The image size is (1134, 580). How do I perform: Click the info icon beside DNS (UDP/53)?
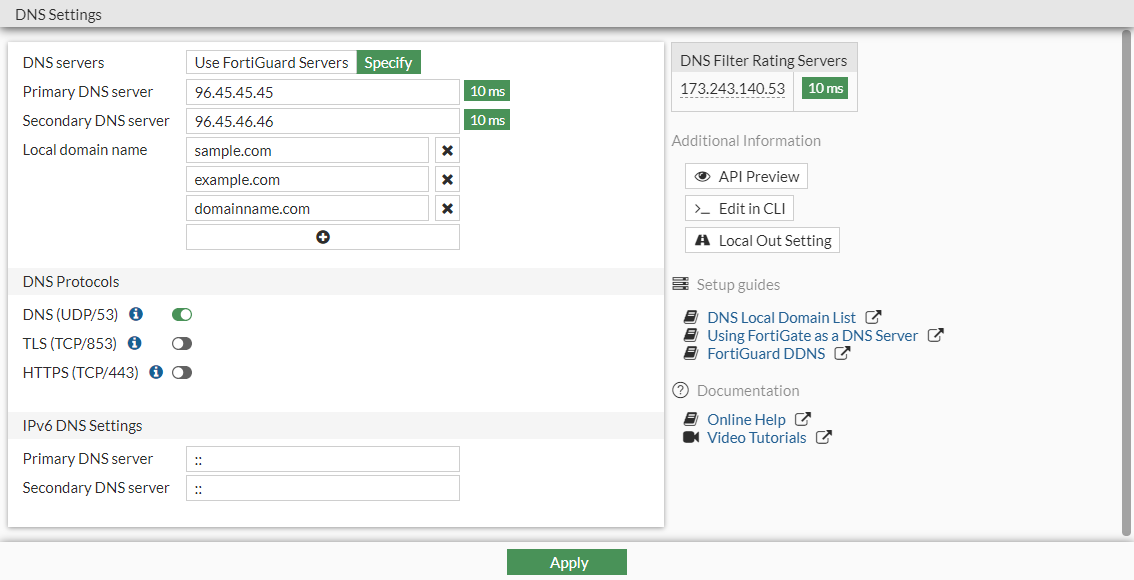[136, 314]
